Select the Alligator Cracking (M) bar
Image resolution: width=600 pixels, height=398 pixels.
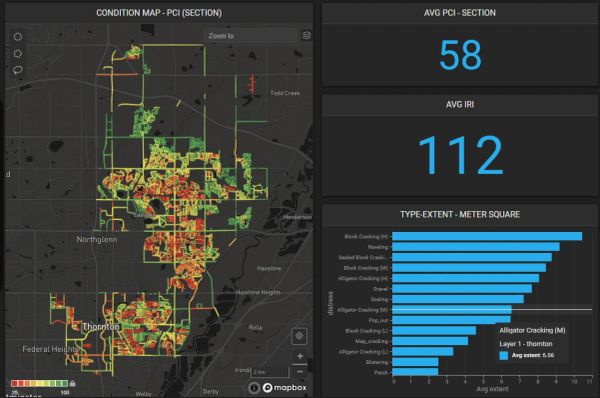(x=452, y=310)
